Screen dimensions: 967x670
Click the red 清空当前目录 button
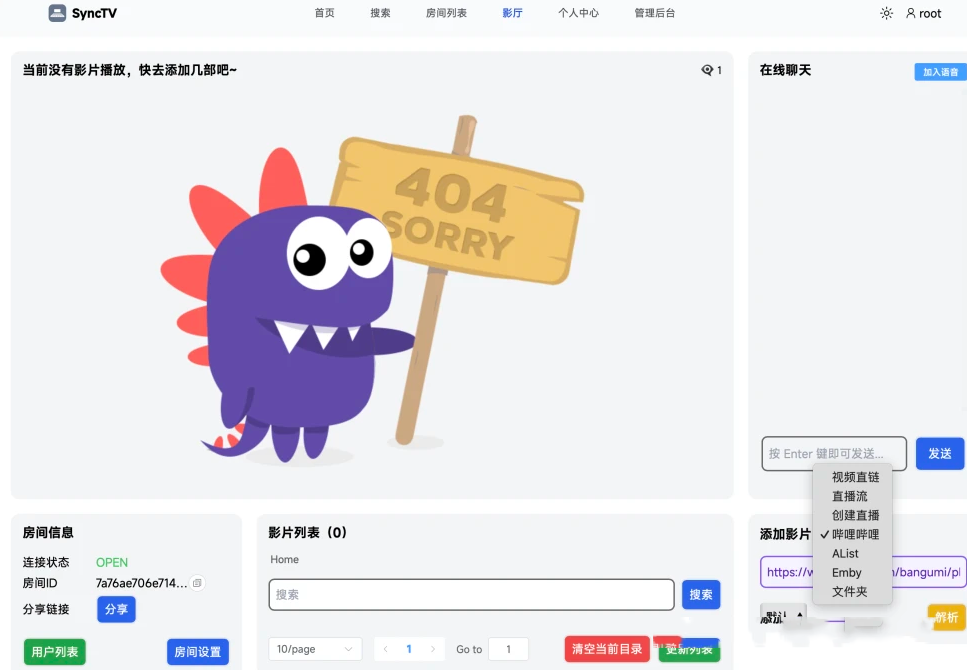coord(607,648)
